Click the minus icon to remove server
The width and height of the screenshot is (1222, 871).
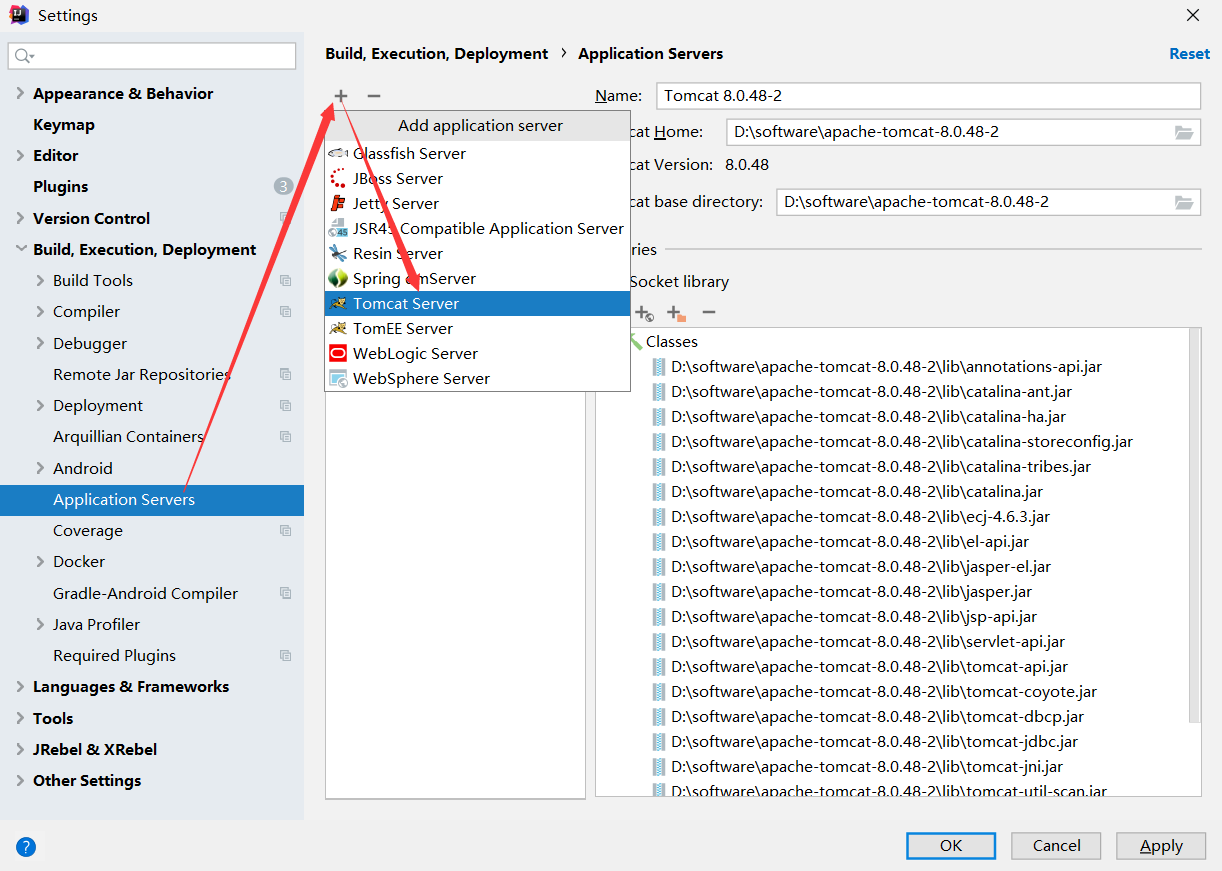coord(374,96)
